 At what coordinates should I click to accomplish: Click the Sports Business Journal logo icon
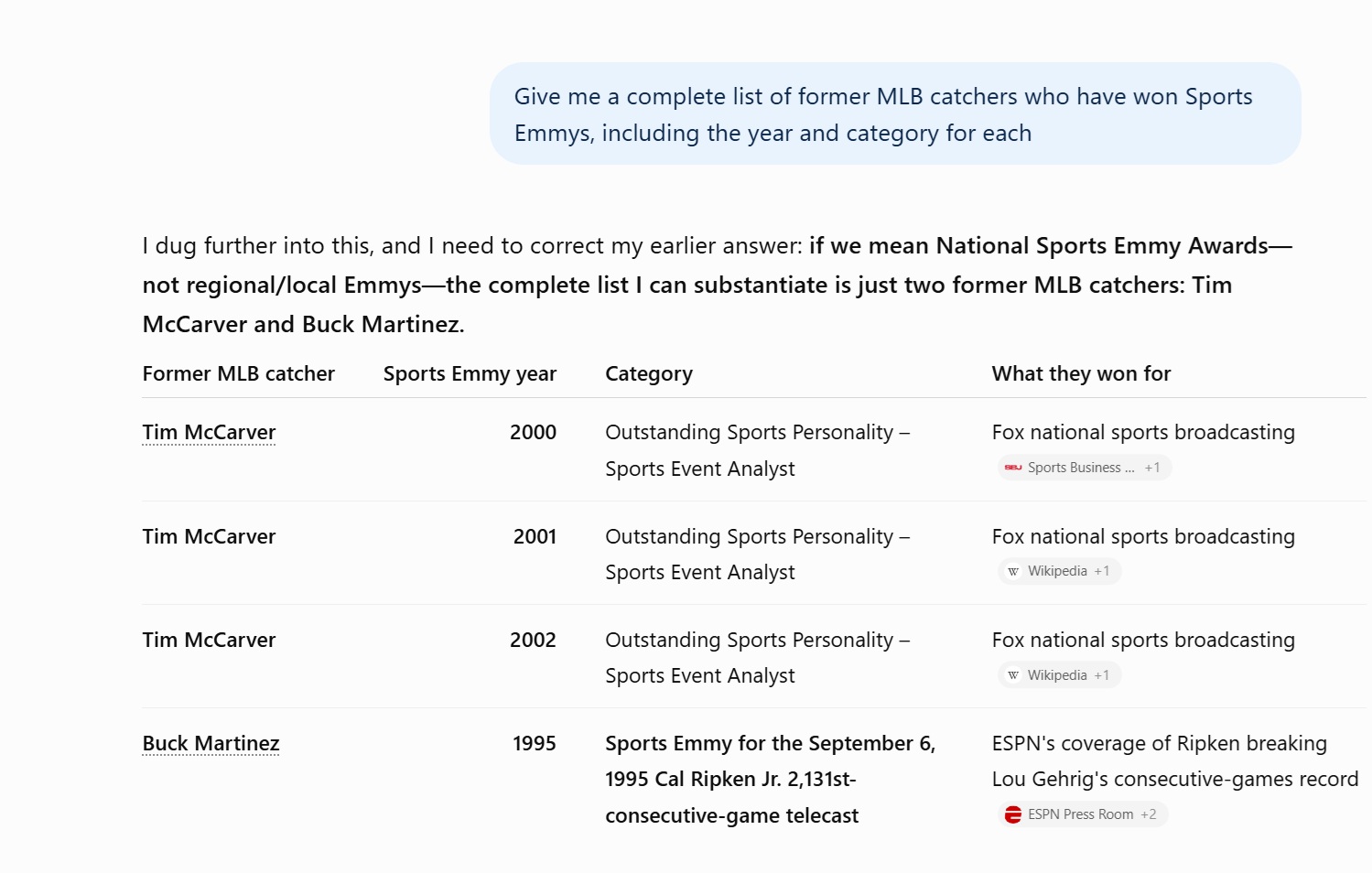(1012, 468)
